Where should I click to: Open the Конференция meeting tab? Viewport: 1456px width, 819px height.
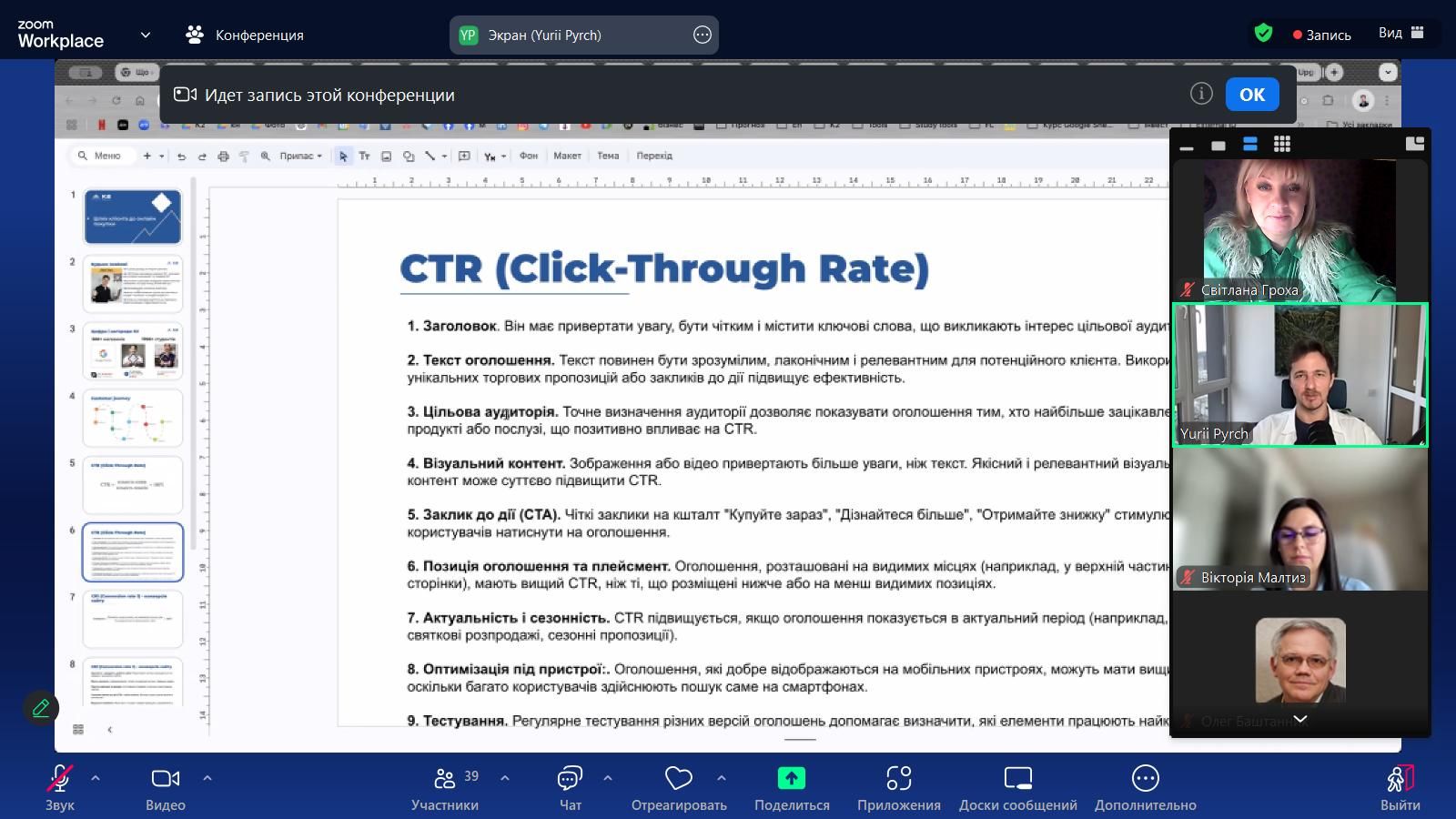coord(245,35)
